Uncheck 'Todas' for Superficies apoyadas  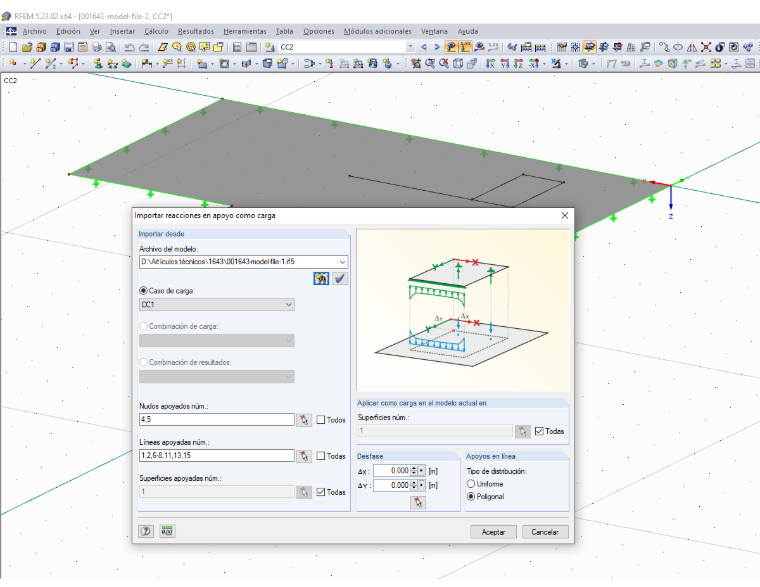321,492
